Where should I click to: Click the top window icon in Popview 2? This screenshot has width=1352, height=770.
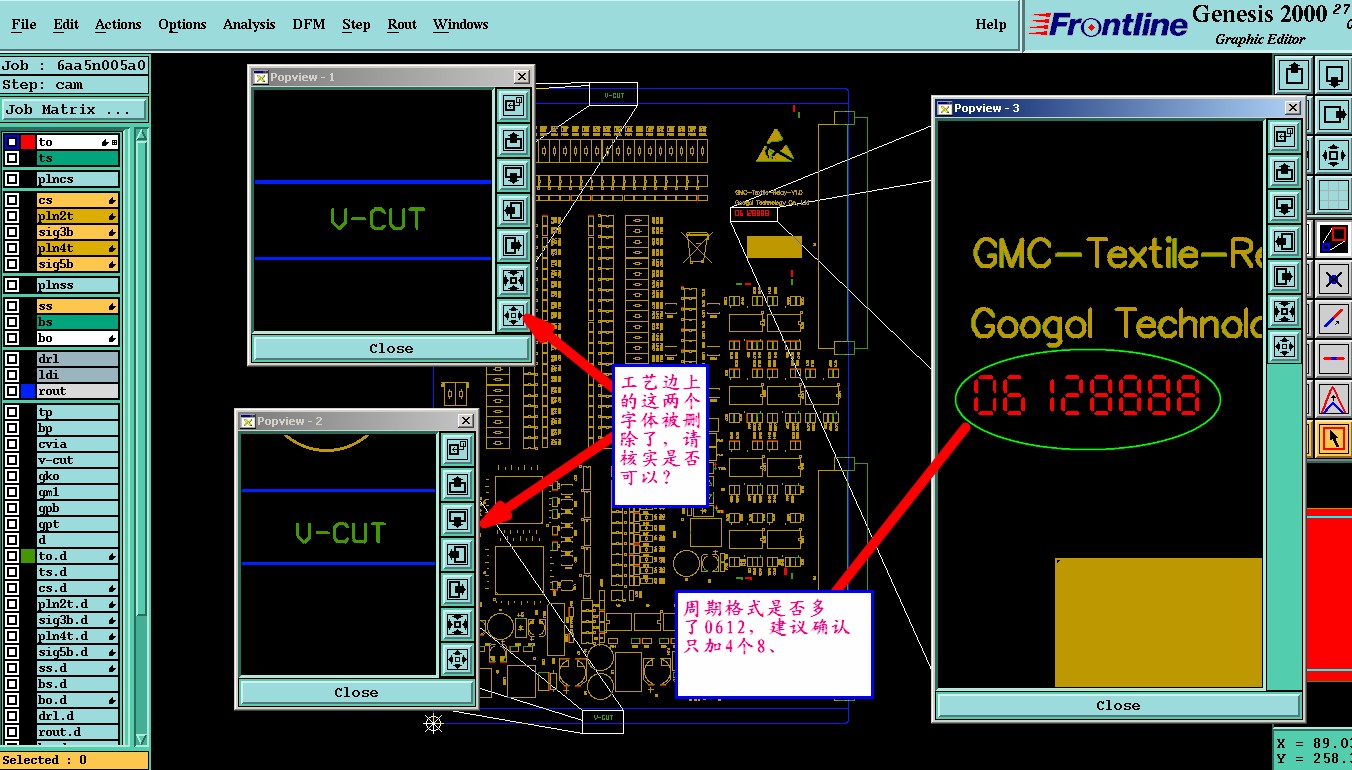pos(457,449)
